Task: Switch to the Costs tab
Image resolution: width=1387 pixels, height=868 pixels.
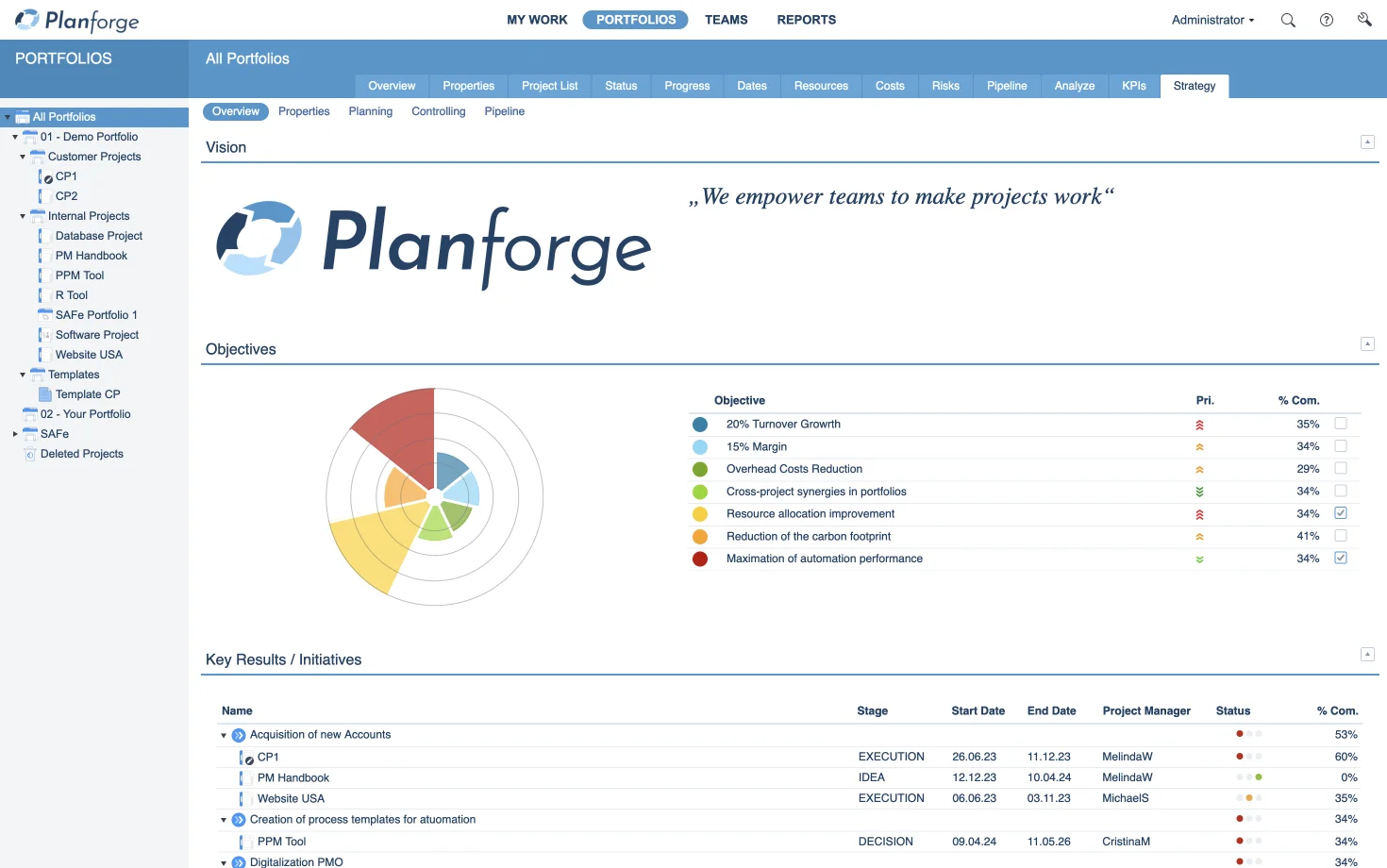Action: tap(889, 86)
